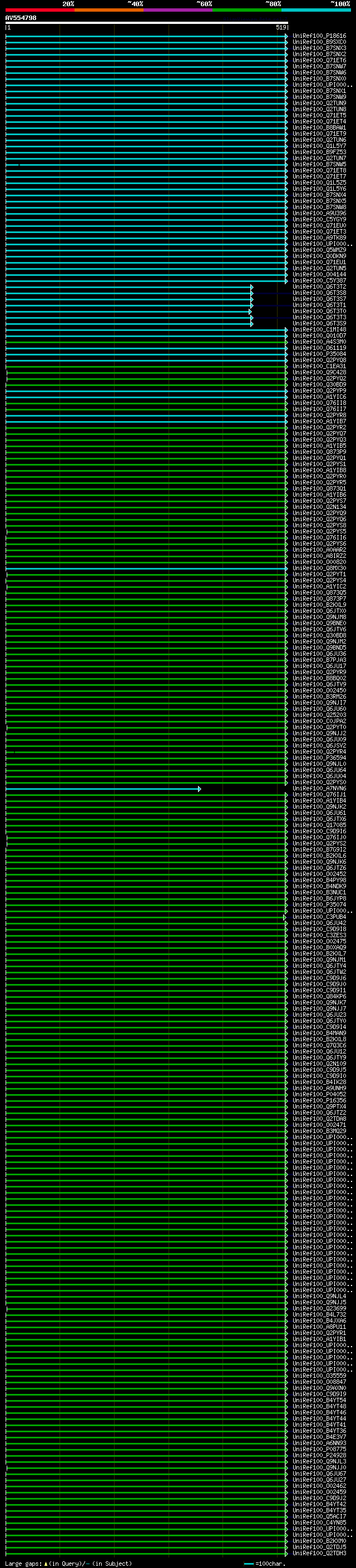Screen dimensions: 356x1568
Task: Select hit UniRef100_Q17085
Action: (319, 825)
